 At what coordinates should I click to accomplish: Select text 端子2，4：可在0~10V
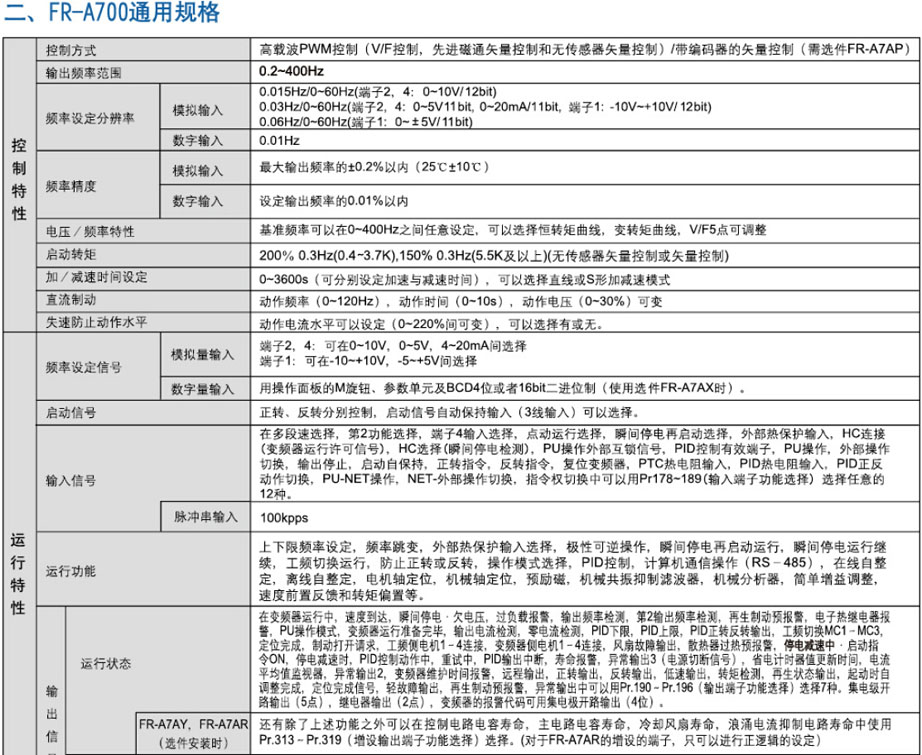(323, 346)
